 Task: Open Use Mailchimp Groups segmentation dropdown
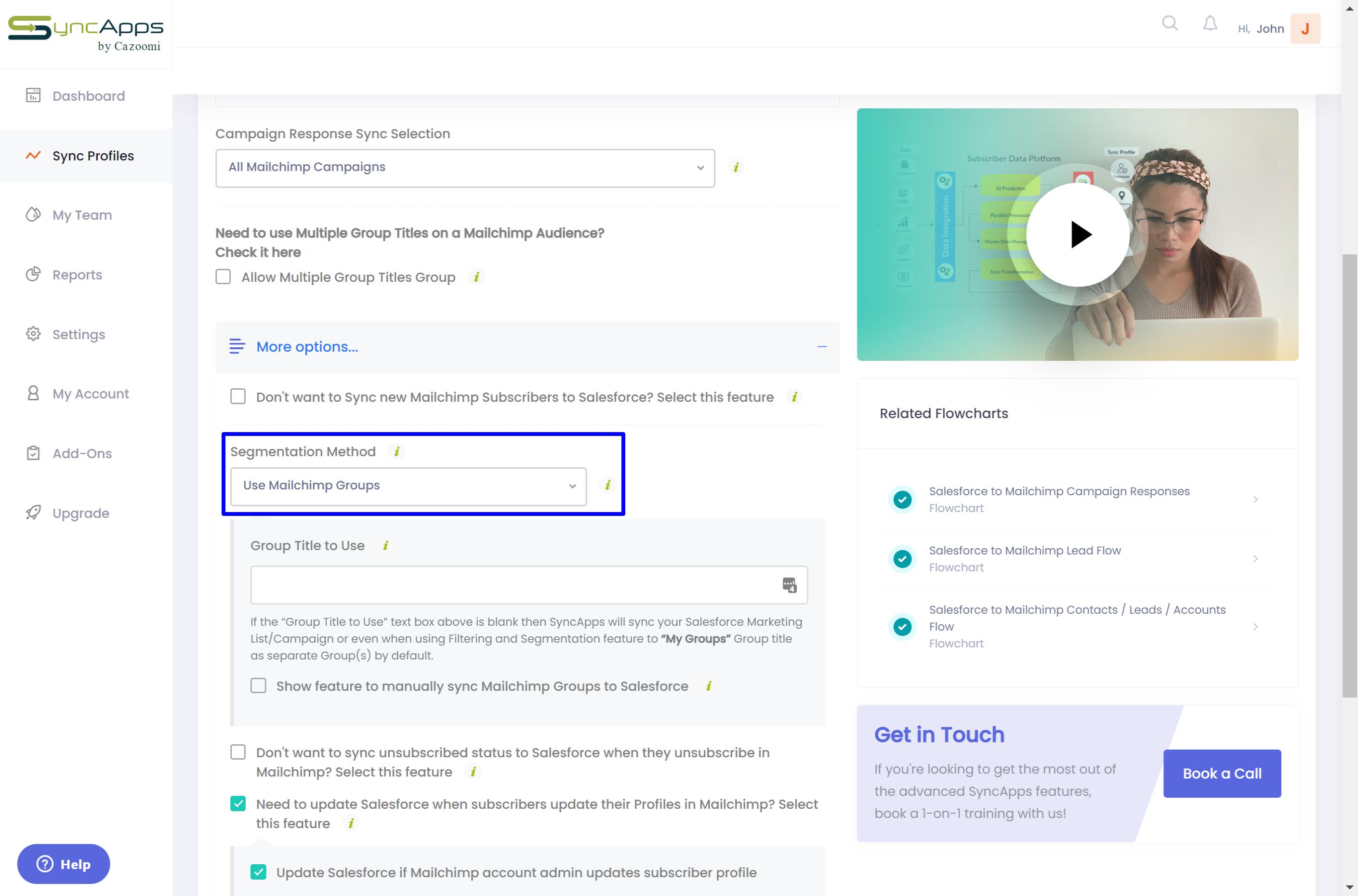click(x=409, y=486)
